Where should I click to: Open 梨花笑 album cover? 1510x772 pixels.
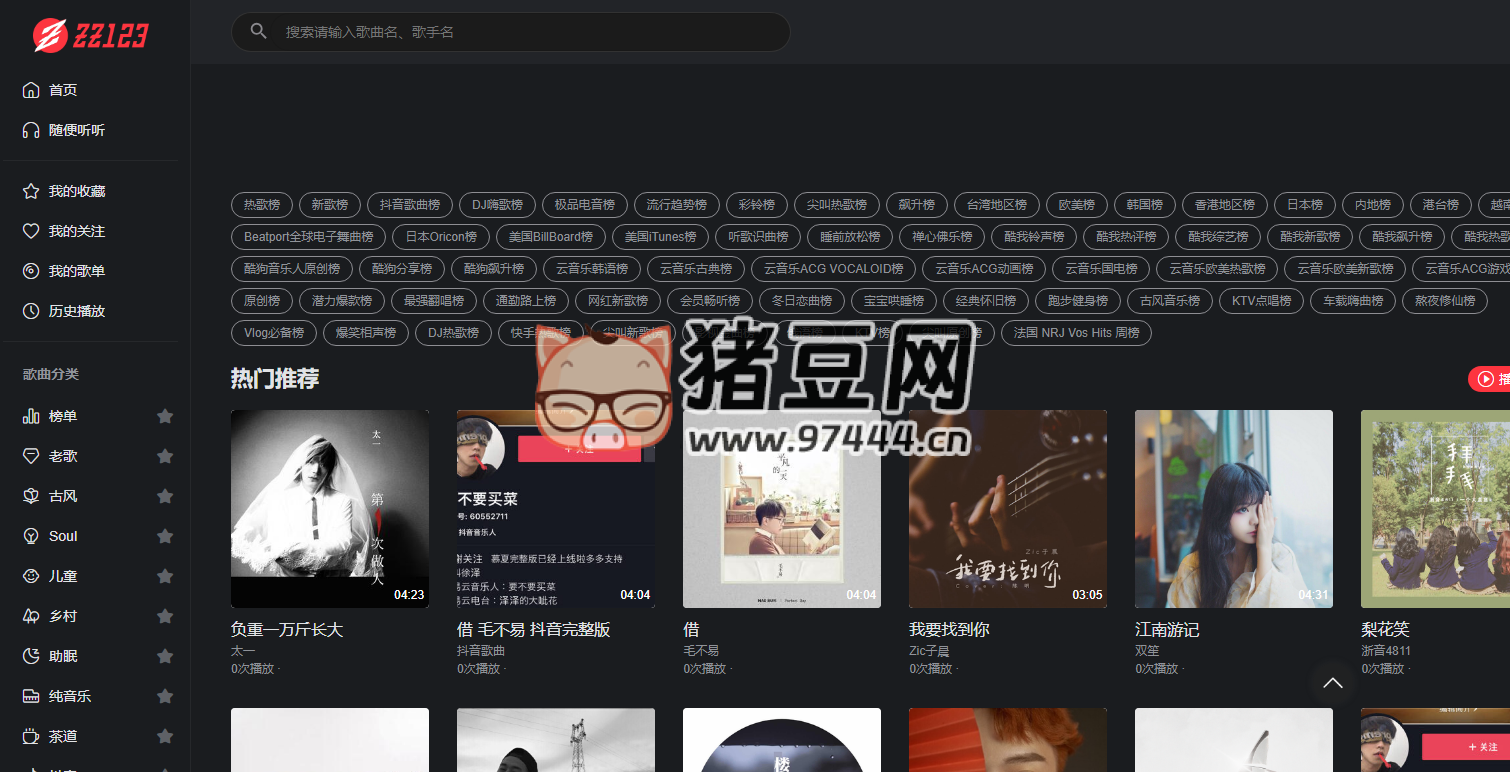[1435, 509]
